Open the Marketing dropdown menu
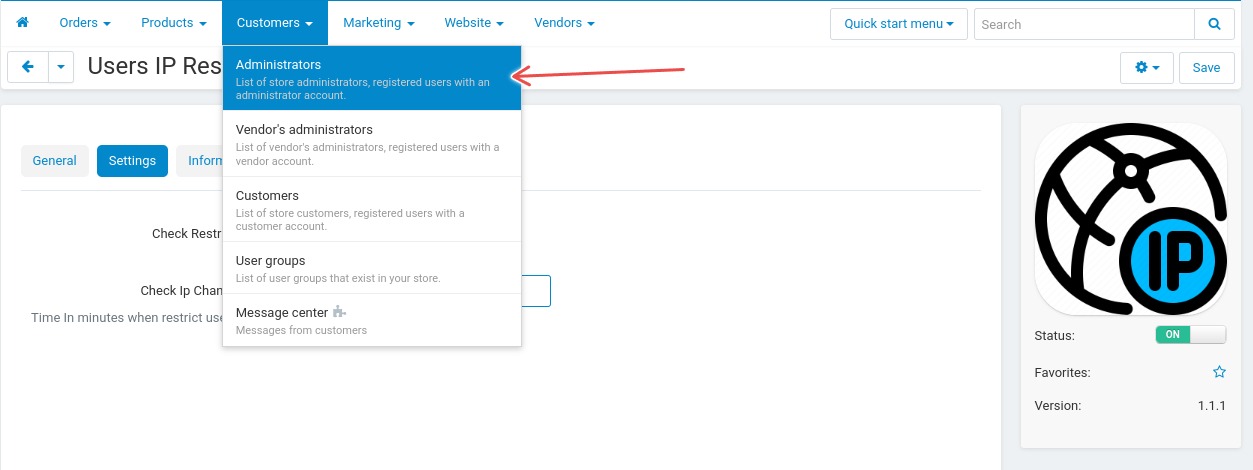 click(x=378, y=22)
